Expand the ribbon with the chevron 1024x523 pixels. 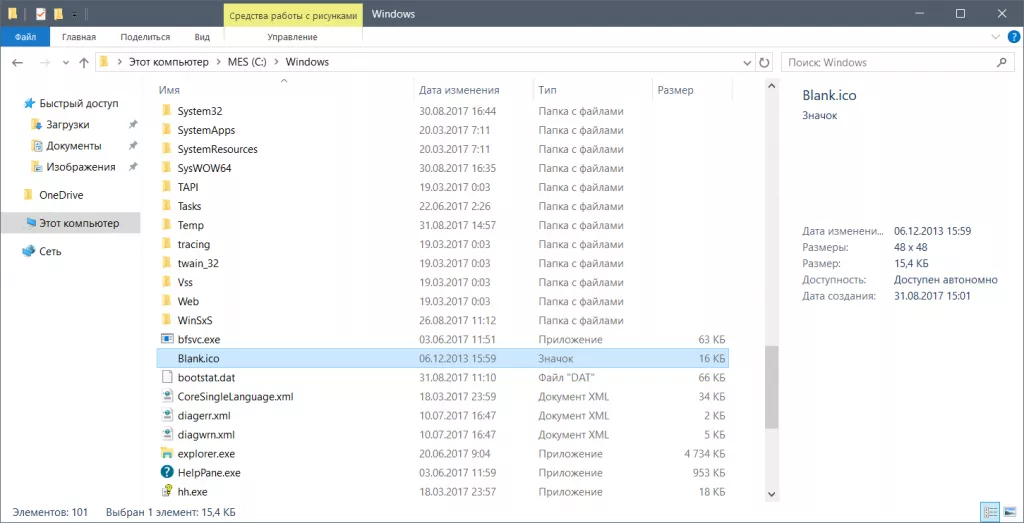992,37
